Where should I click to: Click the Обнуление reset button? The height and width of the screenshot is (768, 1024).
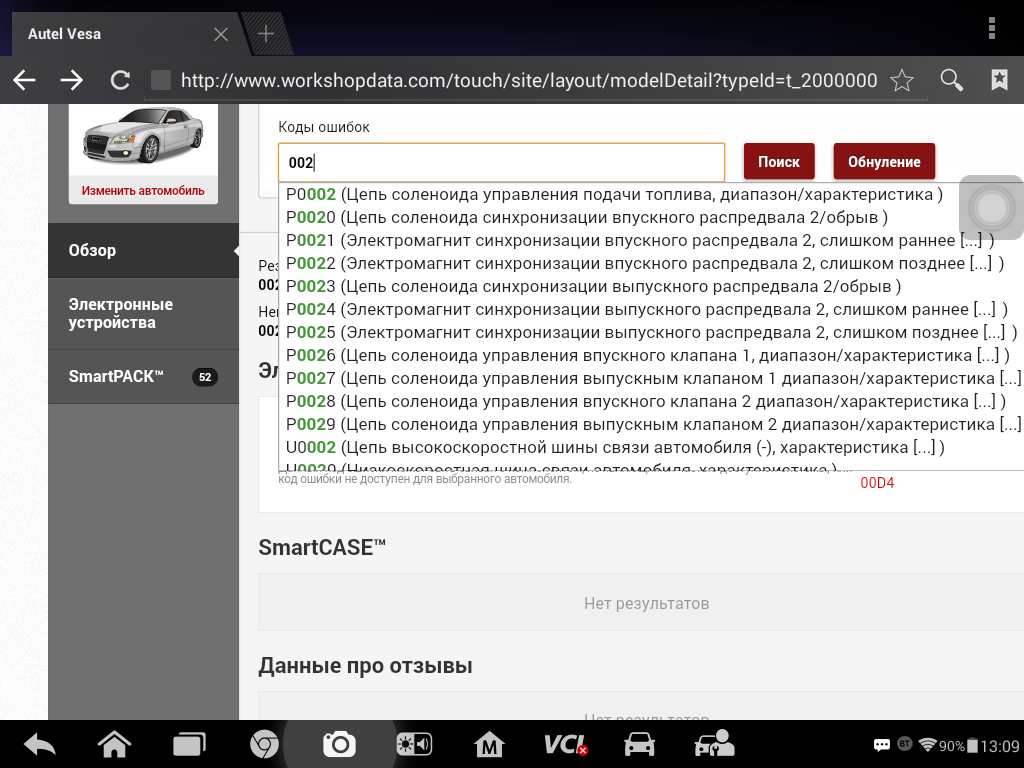pyautogui.click(x=884, y=161)
